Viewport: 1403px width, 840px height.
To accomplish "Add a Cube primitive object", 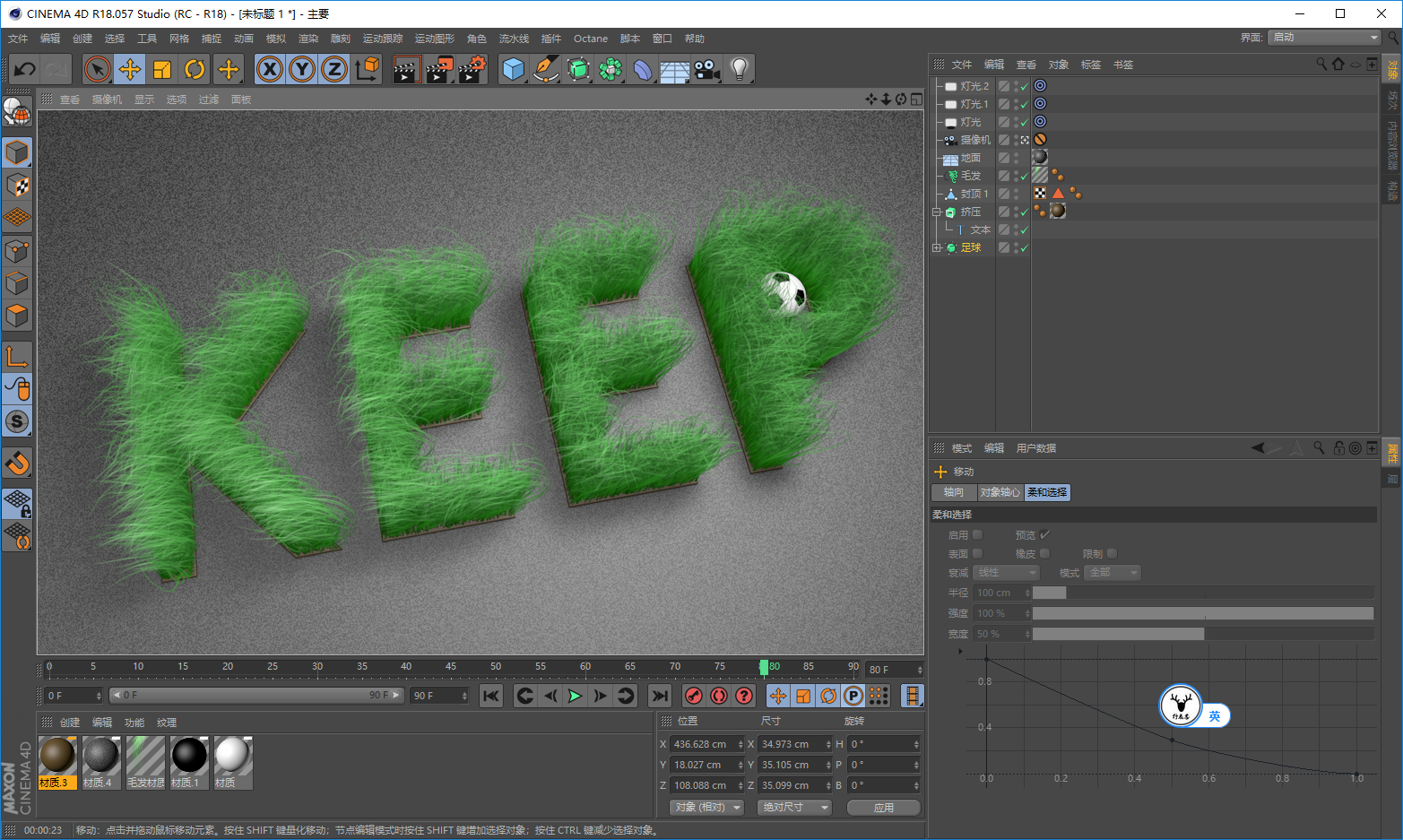I will coord(514,69).
